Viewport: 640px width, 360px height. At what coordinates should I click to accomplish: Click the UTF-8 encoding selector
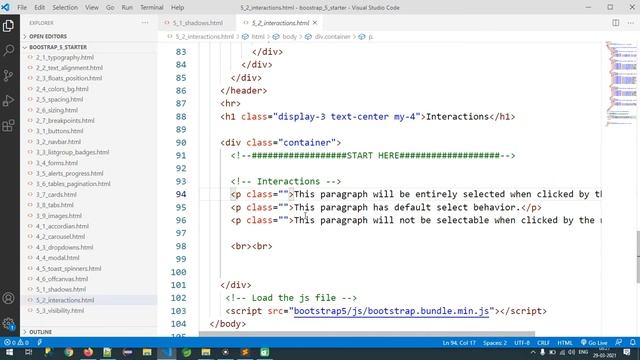click(522, 342)
